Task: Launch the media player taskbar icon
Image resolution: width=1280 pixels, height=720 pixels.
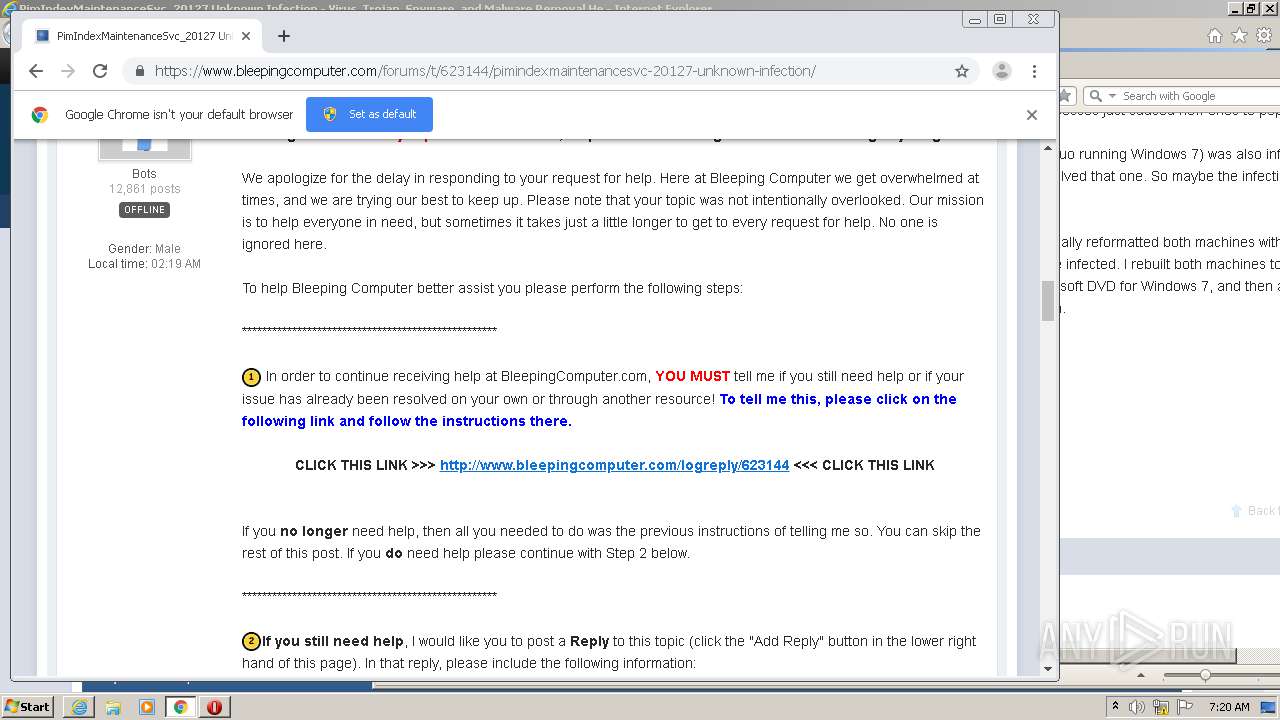Action: click(147, 707)
